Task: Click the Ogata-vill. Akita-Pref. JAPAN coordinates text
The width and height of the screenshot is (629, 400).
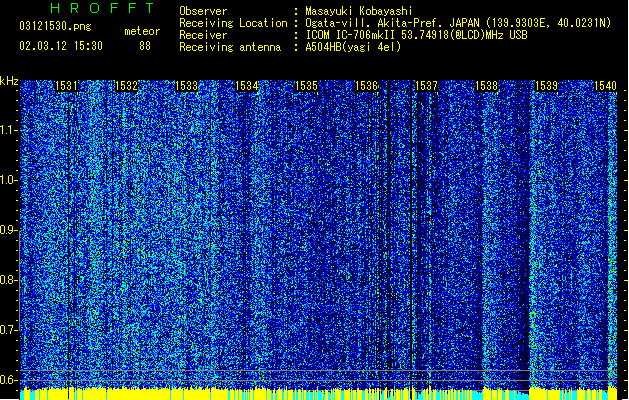Action: click(x=458, y=23)
